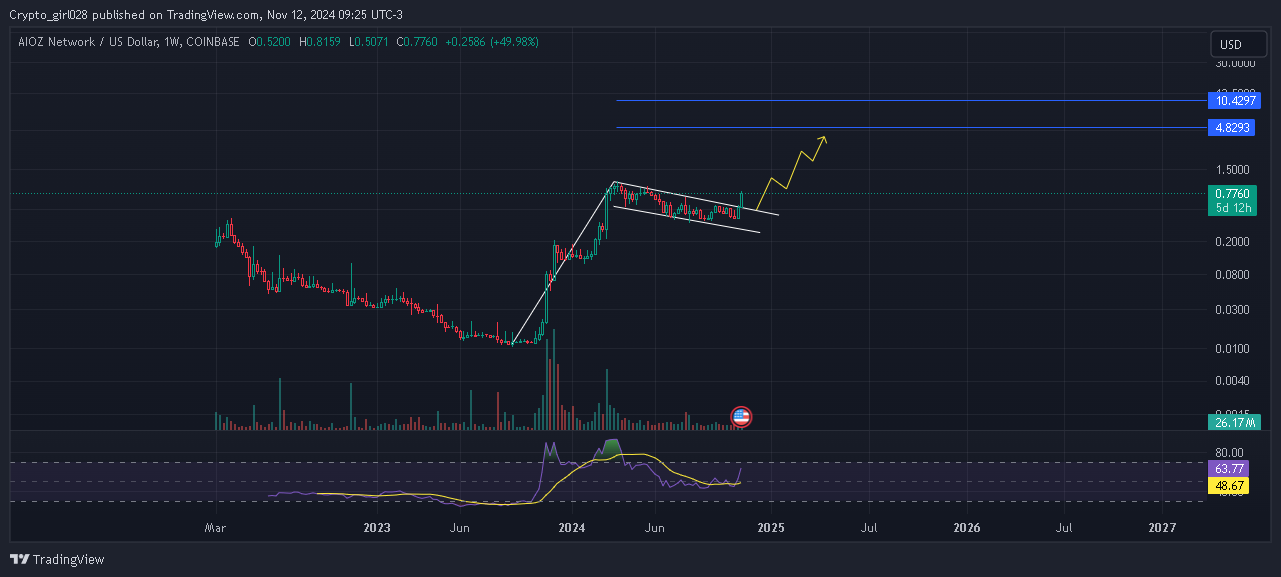The height and width of the screenshot is (577, 1281).
Task: Click the 2024 label on time axis
Action: click(x=571, y=526)
